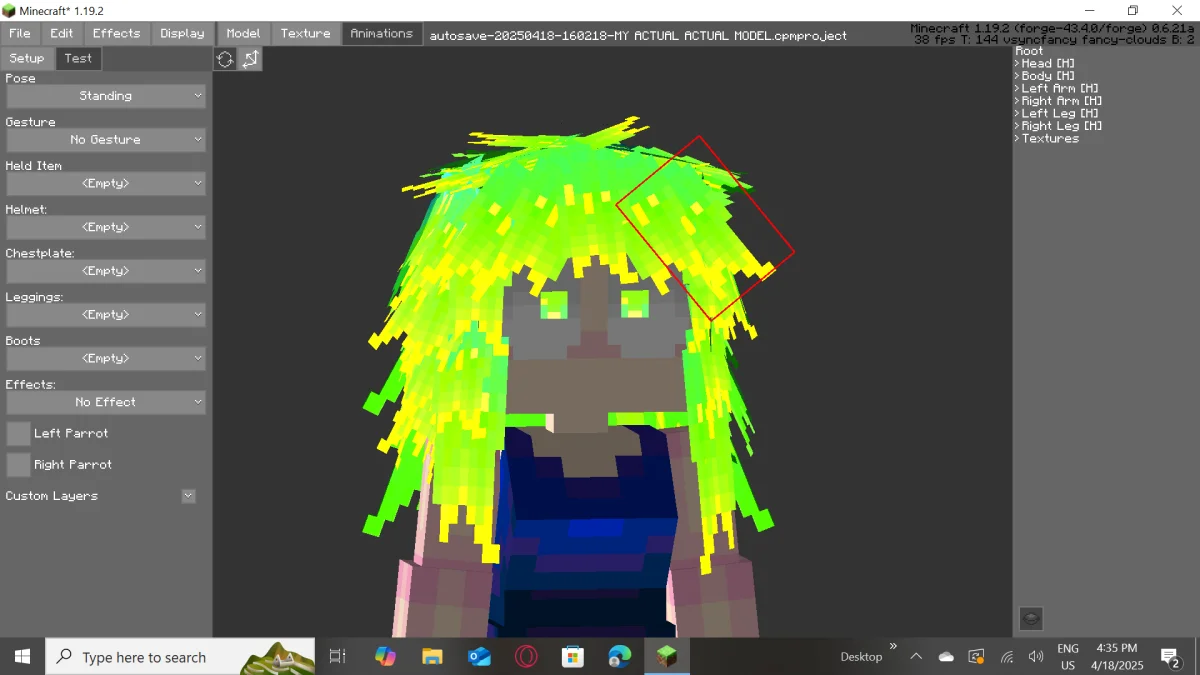
Task: Open Microsoft Store from taskbar
Action: tap(573, 657)
